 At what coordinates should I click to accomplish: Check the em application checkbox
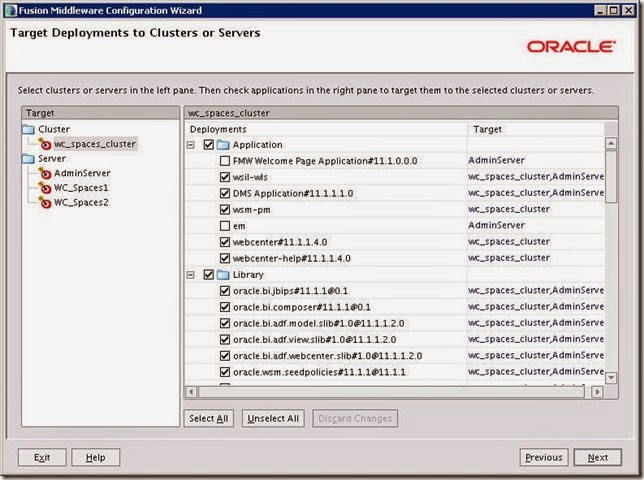coord(225,226)
